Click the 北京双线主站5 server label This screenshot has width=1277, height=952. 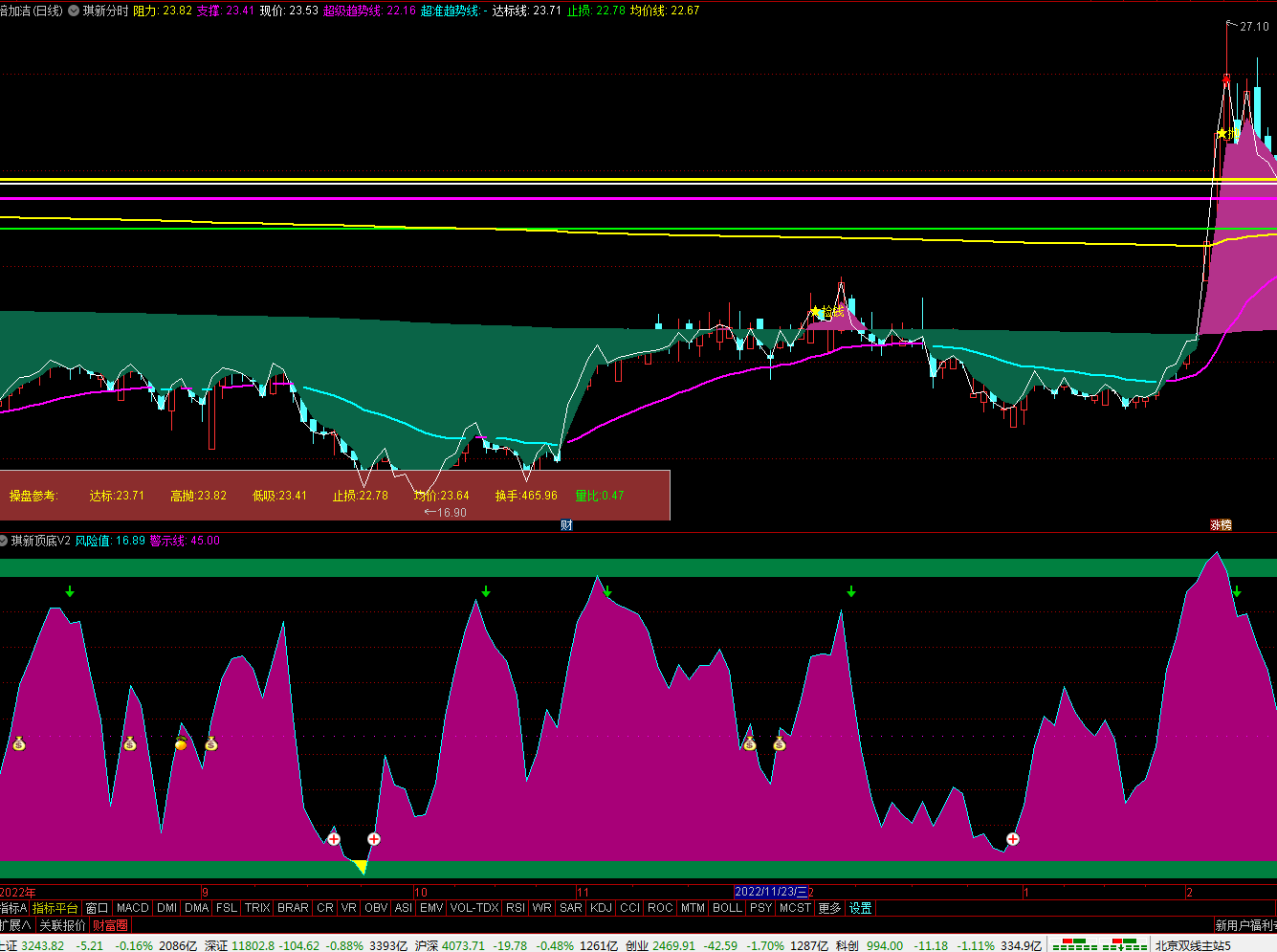coord(1193,945)
